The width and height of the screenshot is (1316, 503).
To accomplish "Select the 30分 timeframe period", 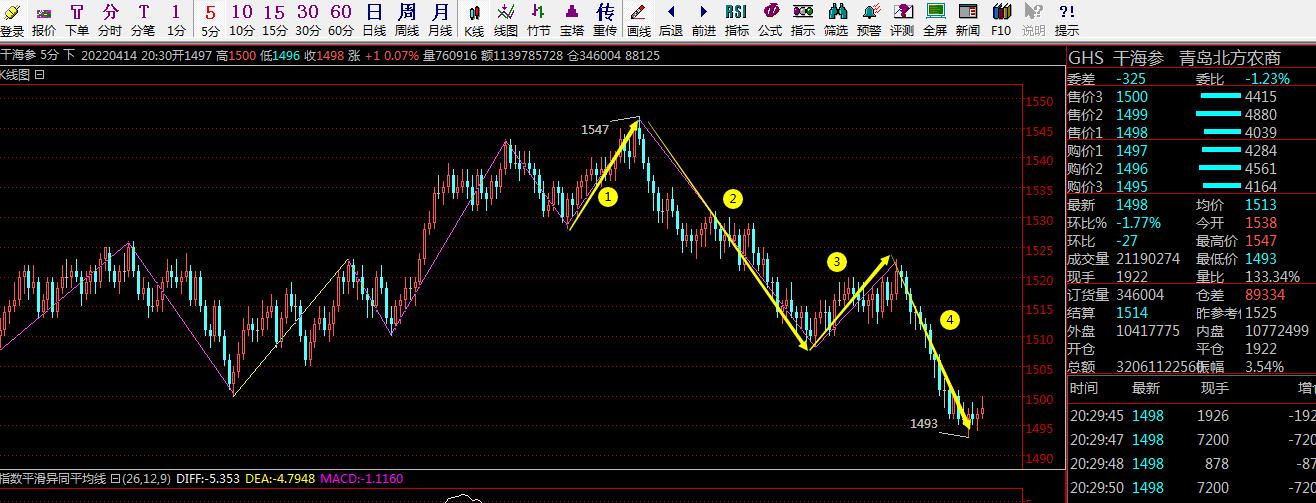I will coord(308,18).
